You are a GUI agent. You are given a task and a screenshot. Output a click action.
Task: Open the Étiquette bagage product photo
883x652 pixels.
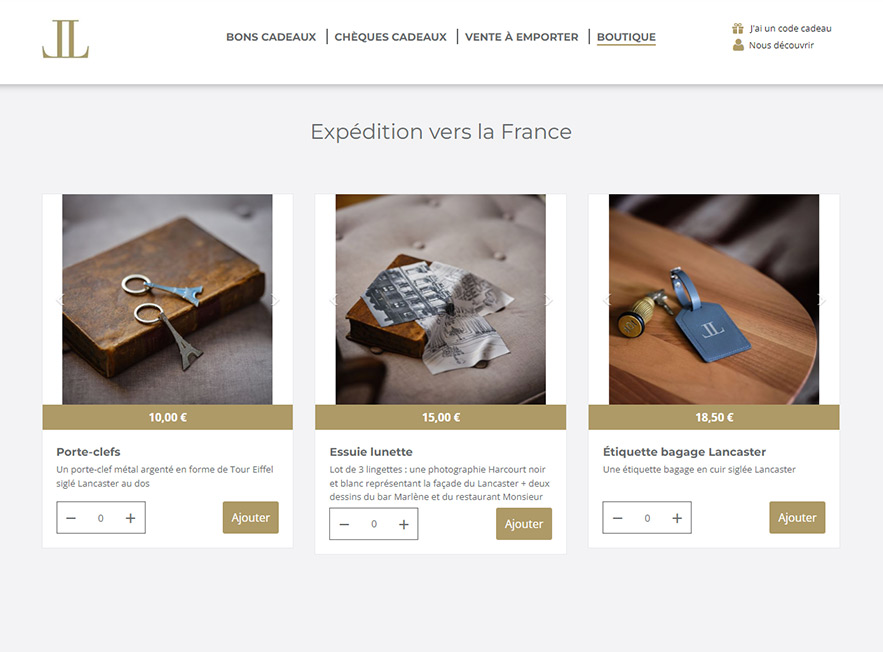point(714,299)
